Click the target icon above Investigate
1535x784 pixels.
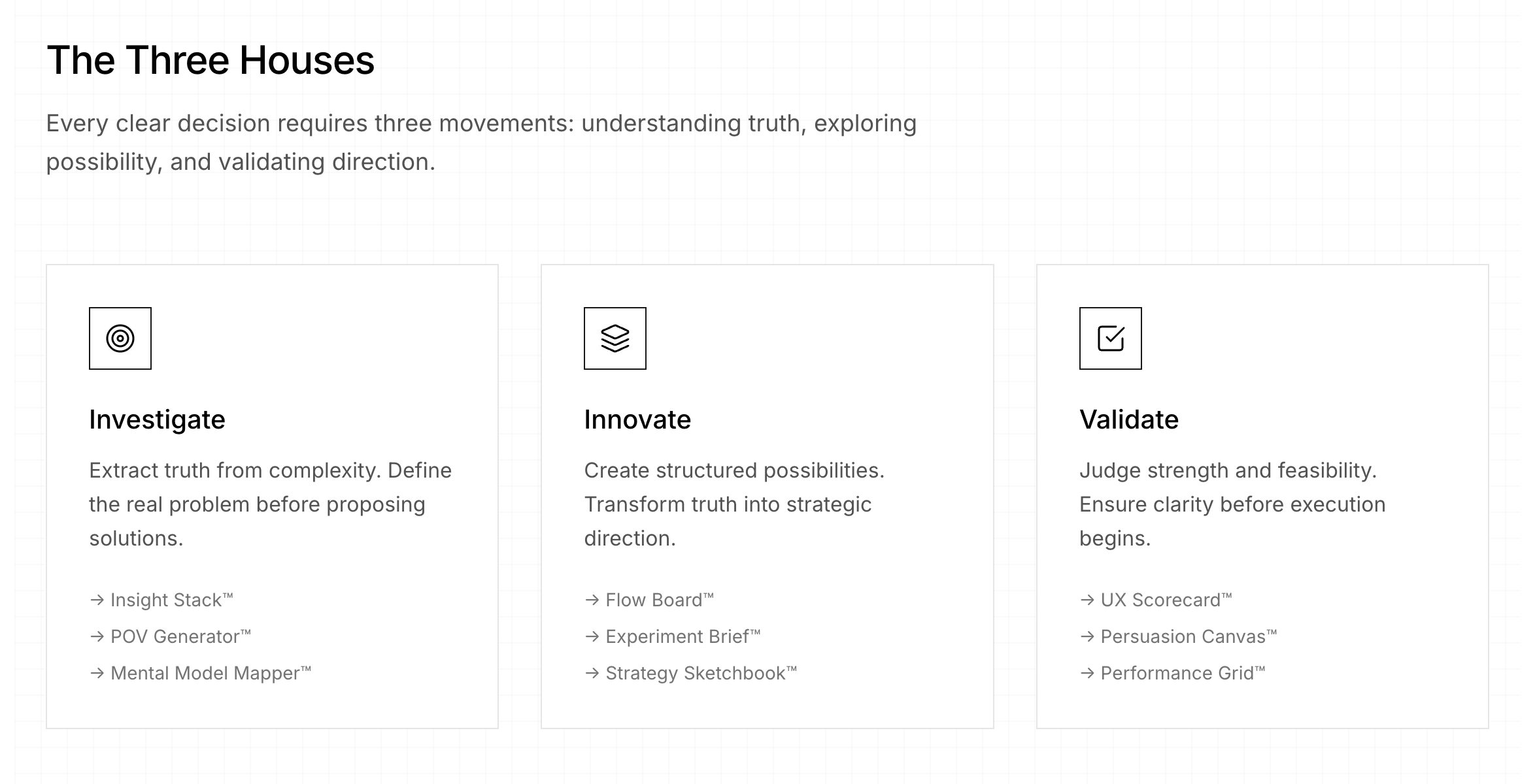pos(120,338)
